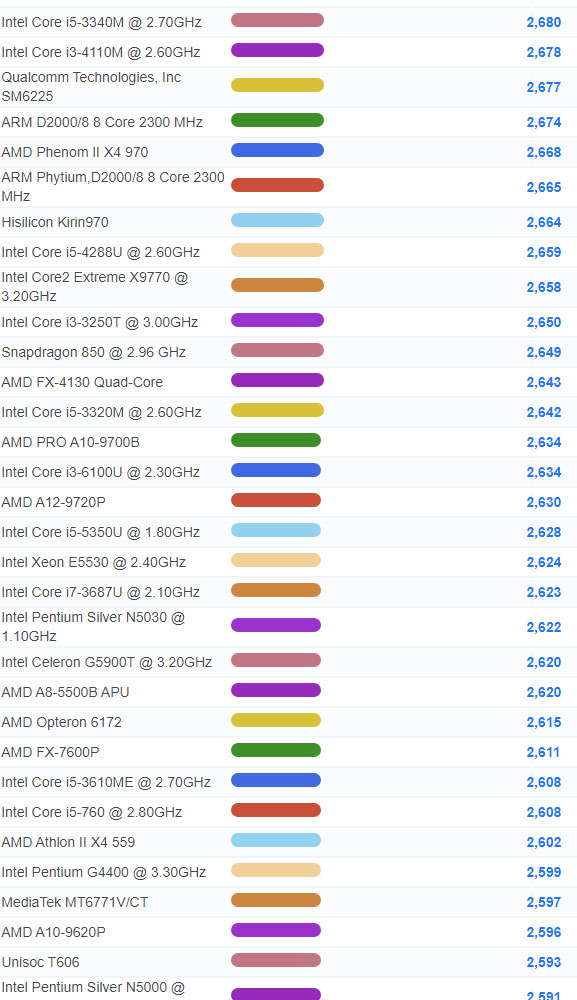The width and height of the screenshot is (577, 1000).
Task: Click the 2,665 score value
Action: click(544, 188)
